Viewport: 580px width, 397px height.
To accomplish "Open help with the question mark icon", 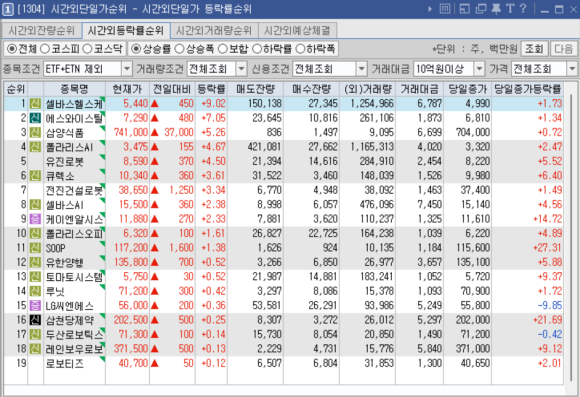I will (x=523, y=9).
